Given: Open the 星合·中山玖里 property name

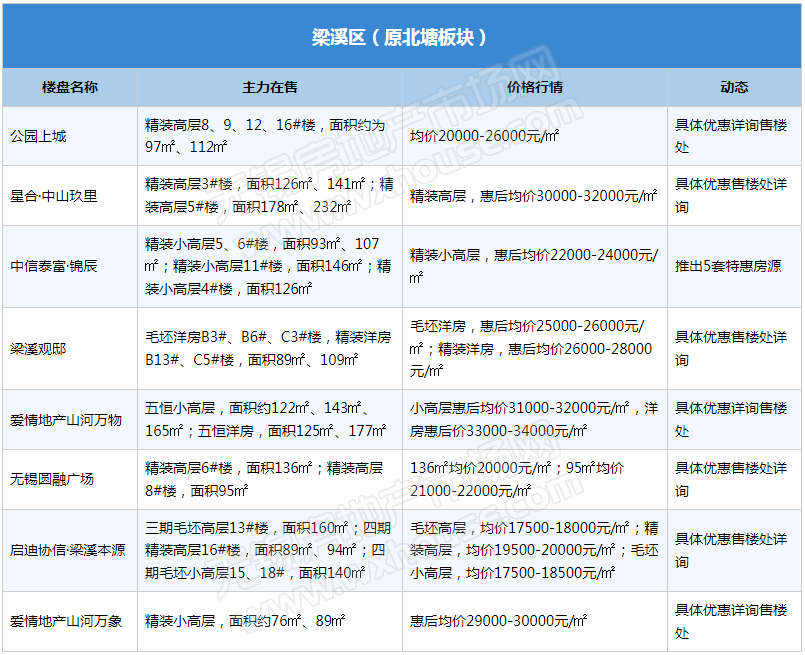Looking at the screenshot, I should point(54,196).
